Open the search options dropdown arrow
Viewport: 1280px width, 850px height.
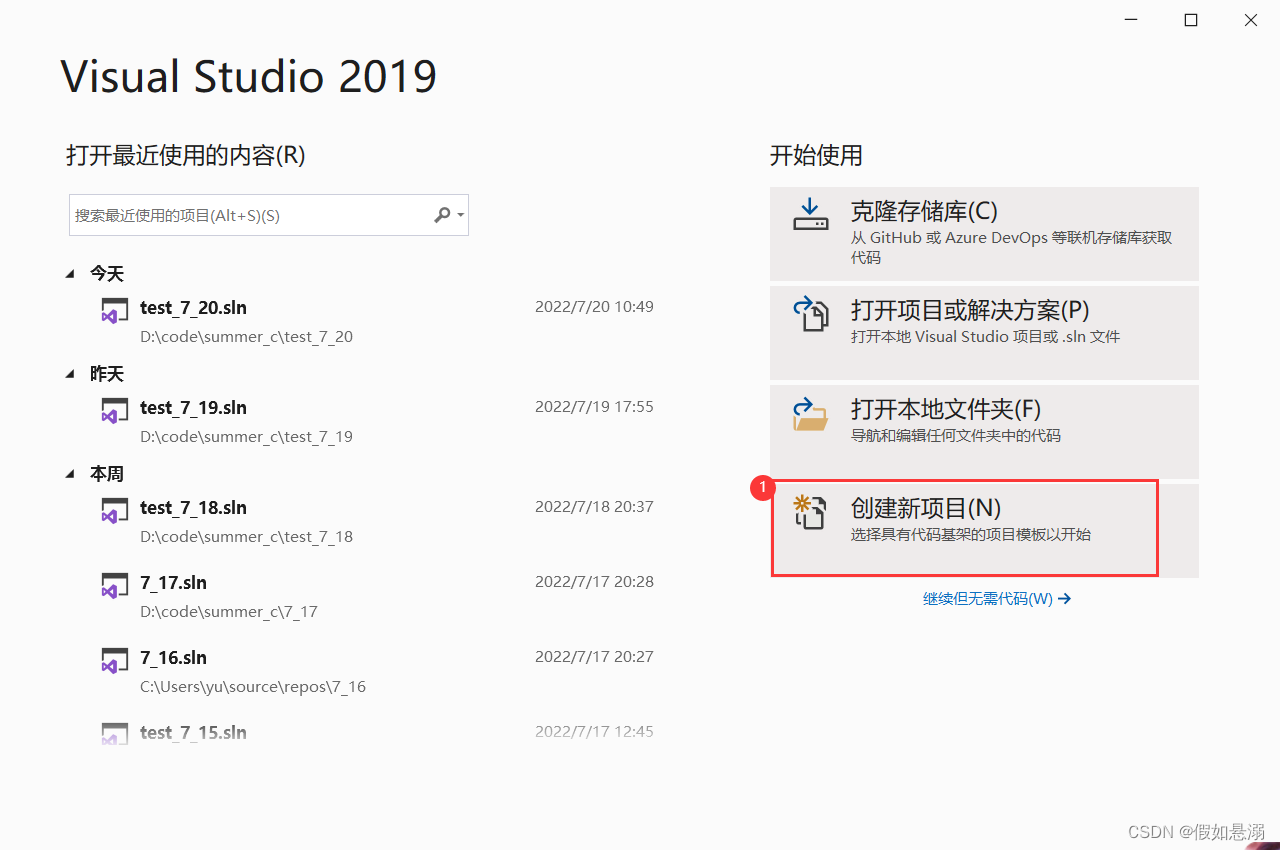coord(460,215)
